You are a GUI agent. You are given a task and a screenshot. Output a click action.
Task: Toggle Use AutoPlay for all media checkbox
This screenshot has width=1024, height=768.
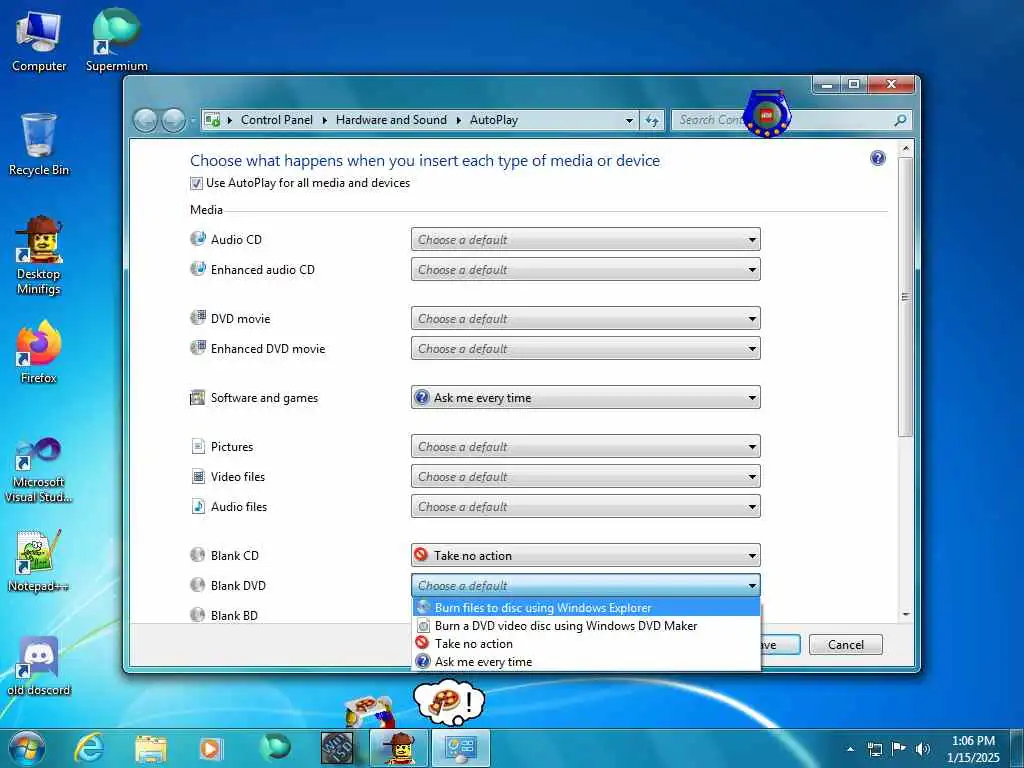pos(196,184)
